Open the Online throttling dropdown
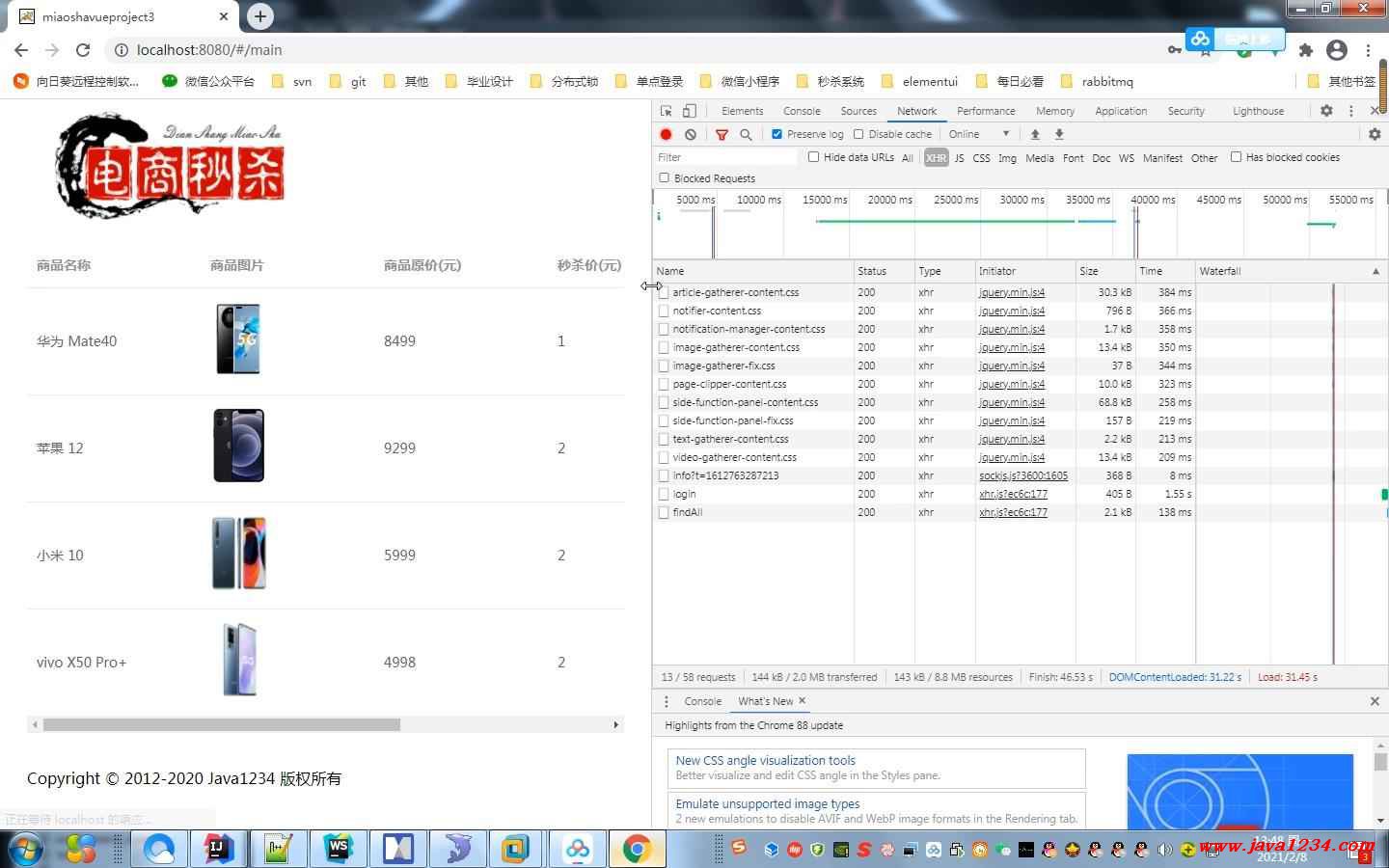This screenshot has width=1389, height=868. [x=978, y=134]
